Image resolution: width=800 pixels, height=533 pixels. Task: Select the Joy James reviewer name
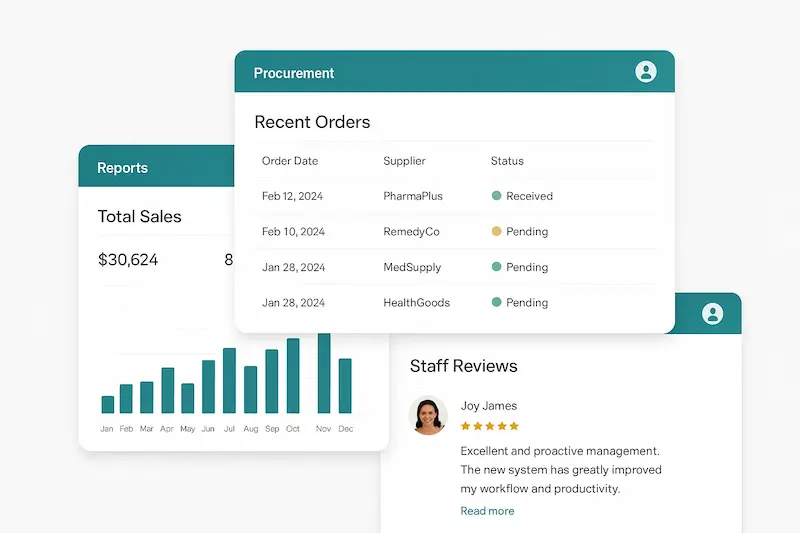[x=489, y=405]
